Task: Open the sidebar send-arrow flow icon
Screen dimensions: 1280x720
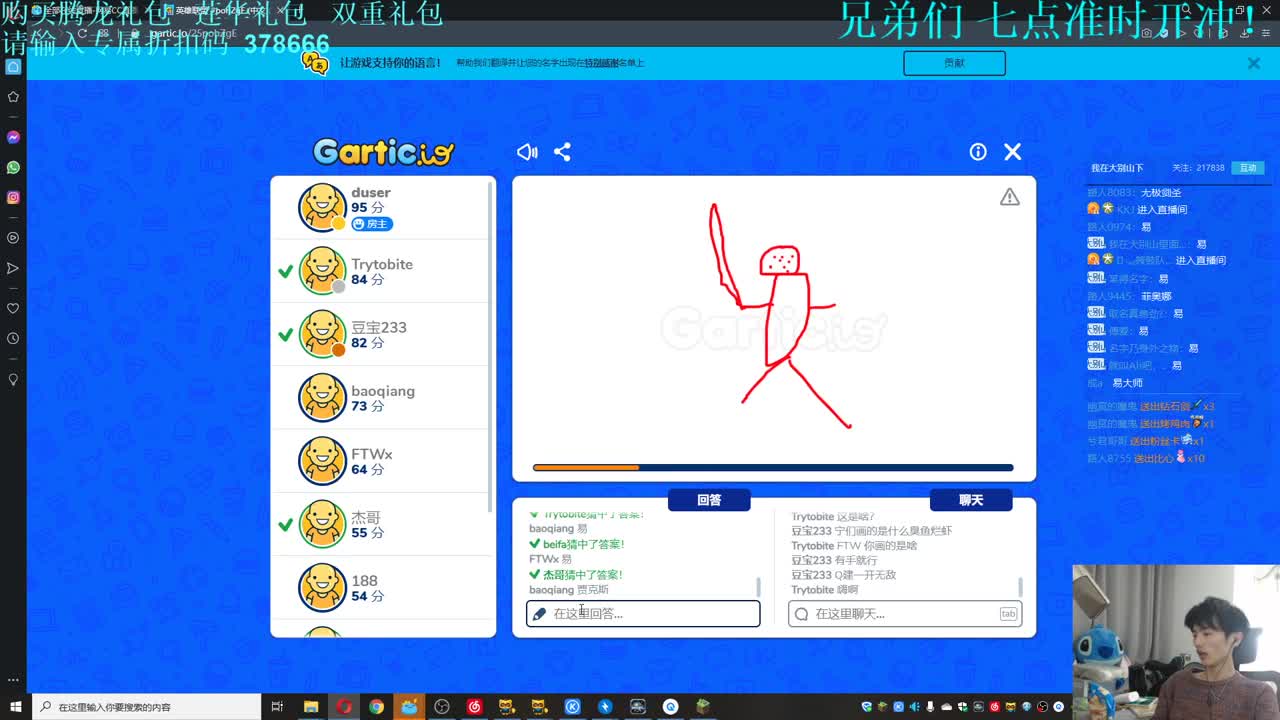Action: (13, 268)
